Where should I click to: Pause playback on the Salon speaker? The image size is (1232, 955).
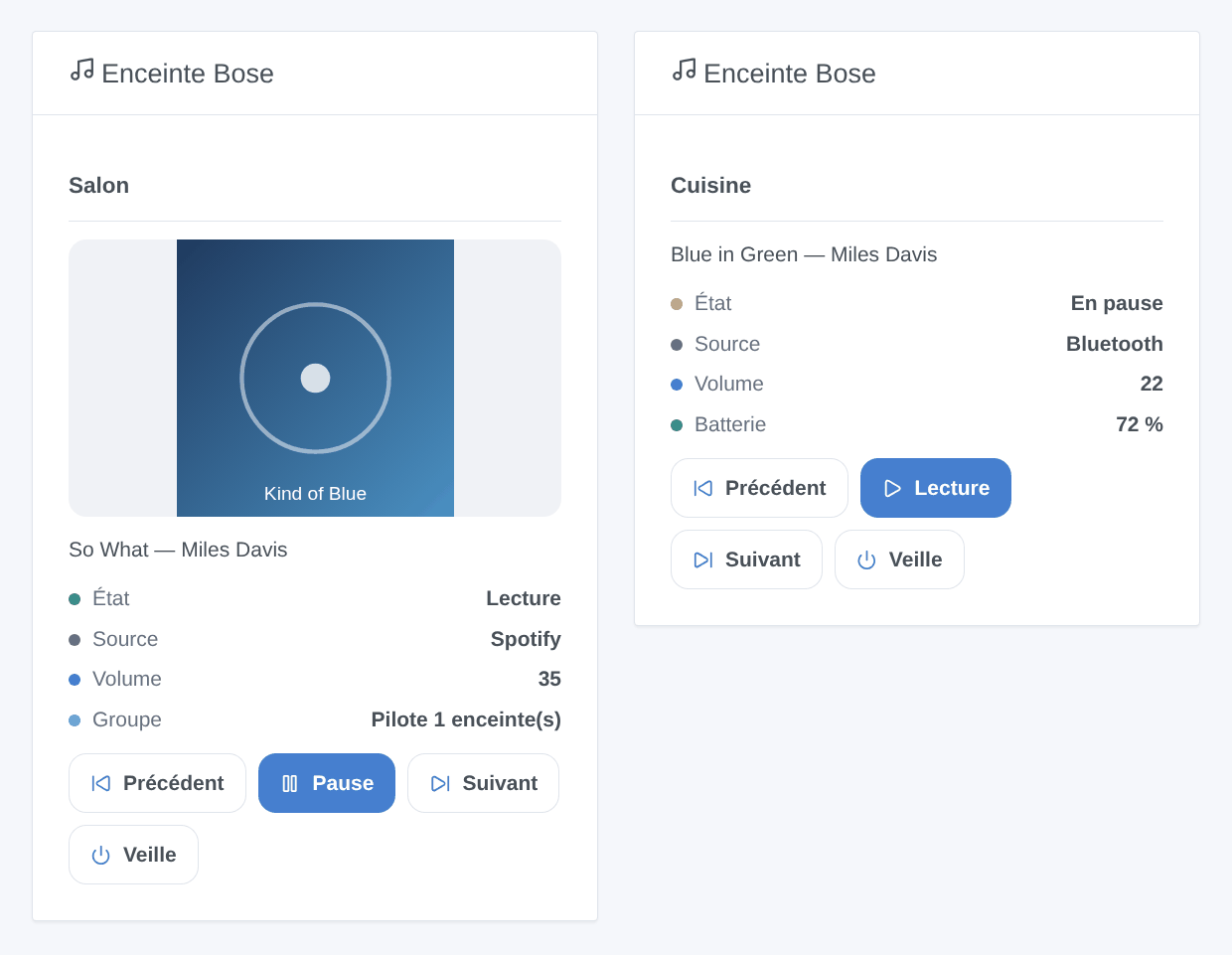[327, 783]
